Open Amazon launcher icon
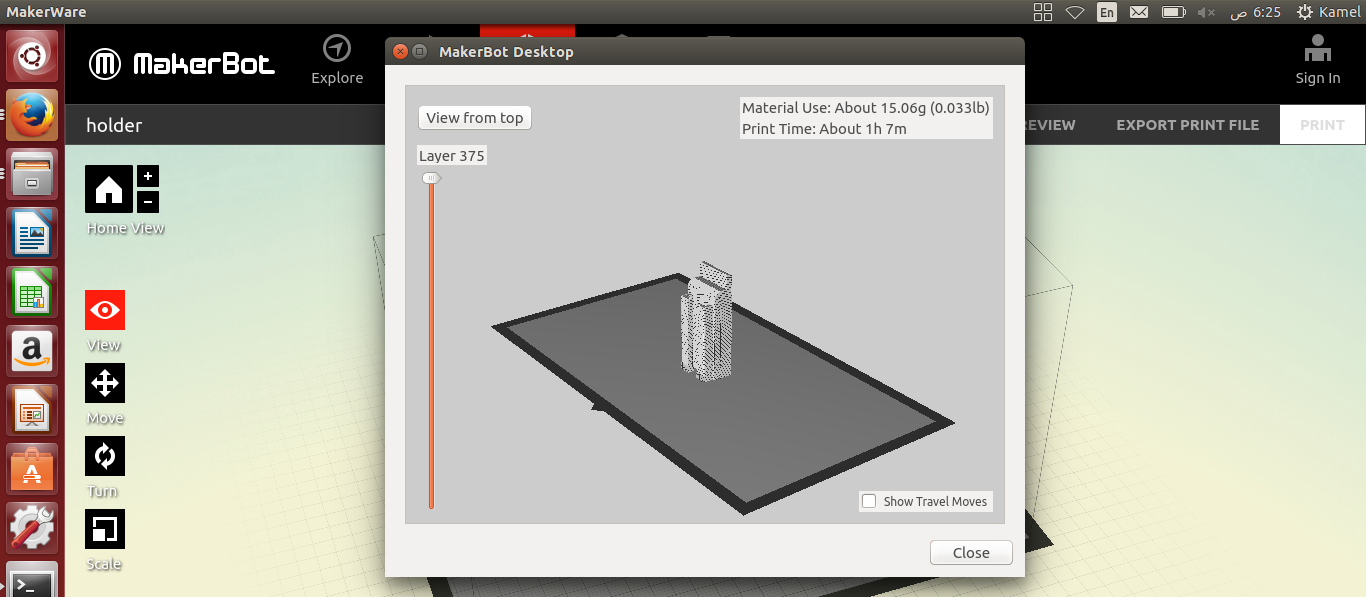 coord(33,351)
